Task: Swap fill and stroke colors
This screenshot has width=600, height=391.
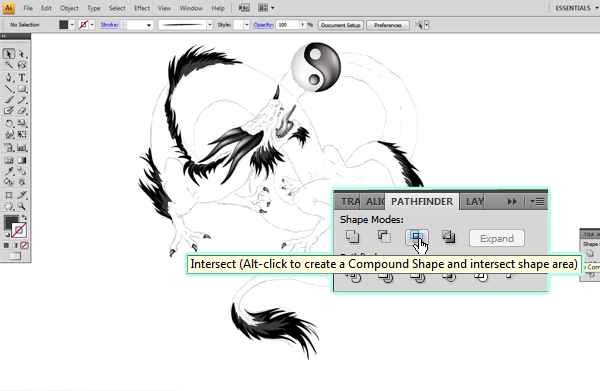Action: point(24,217)
